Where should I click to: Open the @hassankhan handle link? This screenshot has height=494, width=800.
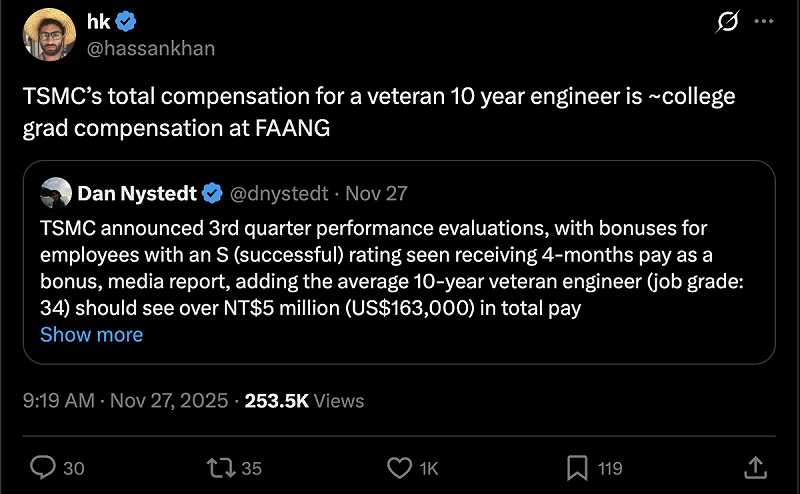pos(151,48)
